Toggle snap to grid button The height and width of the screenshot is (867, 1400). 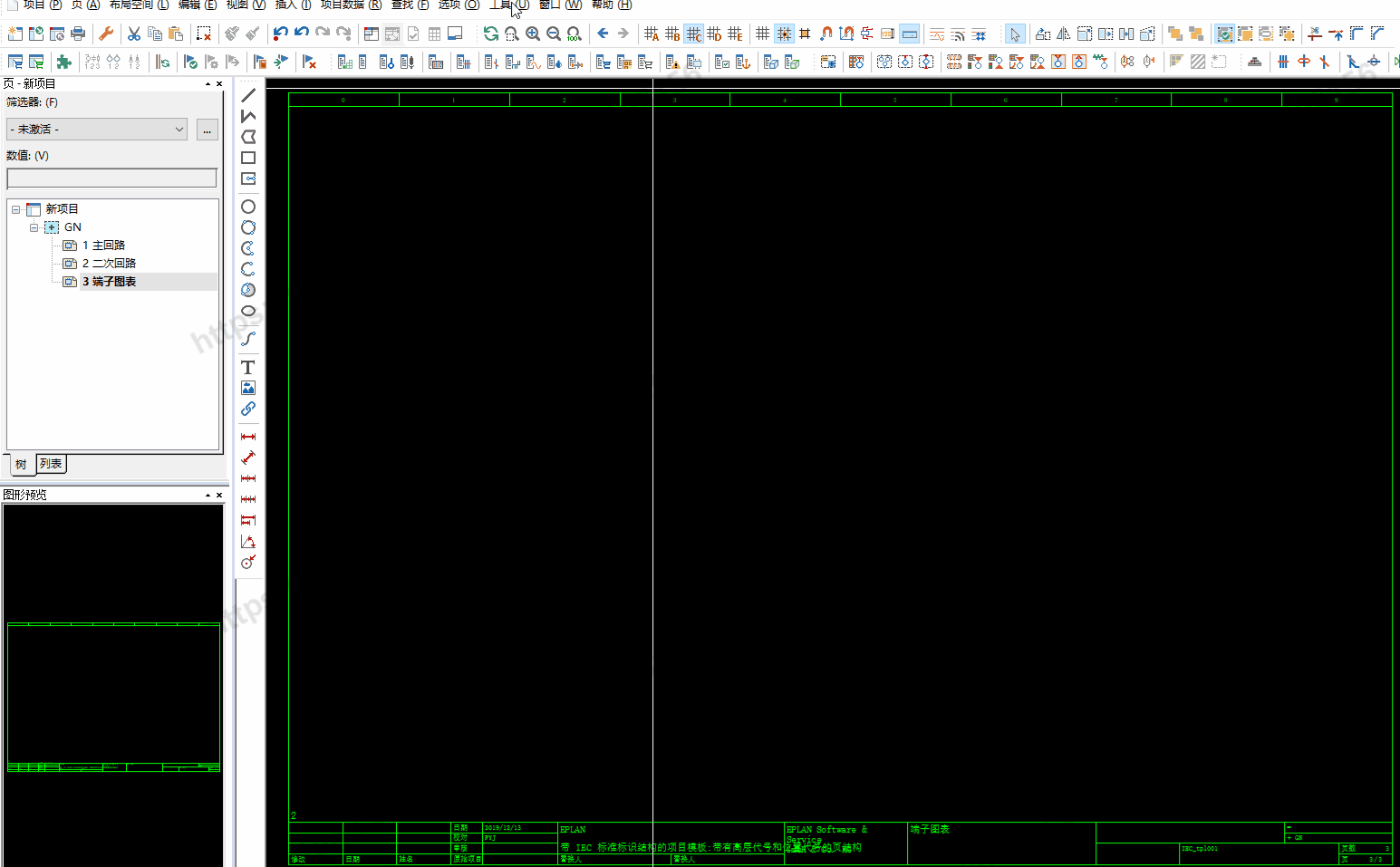click(x=784, y=34)
